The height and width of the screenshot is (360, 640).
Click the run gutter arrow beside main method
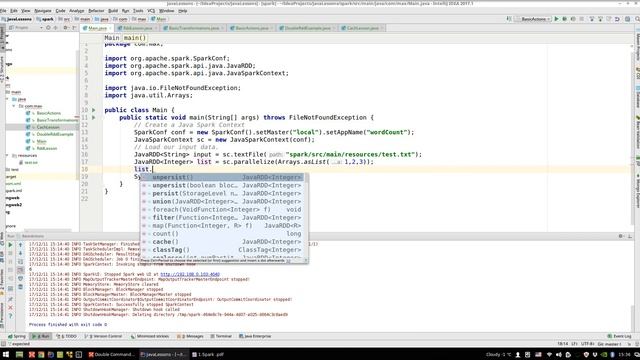click(93, 118)
